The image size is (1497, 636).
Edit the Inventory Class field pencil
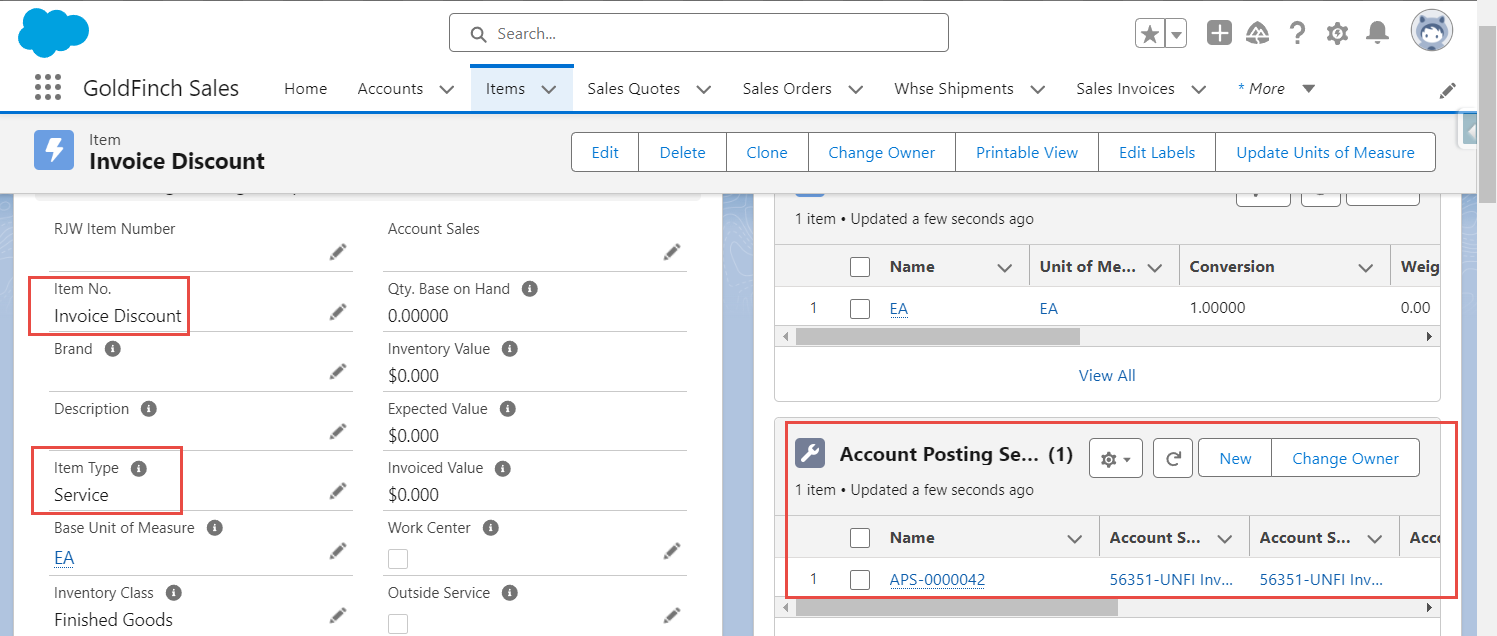point(338,615)
